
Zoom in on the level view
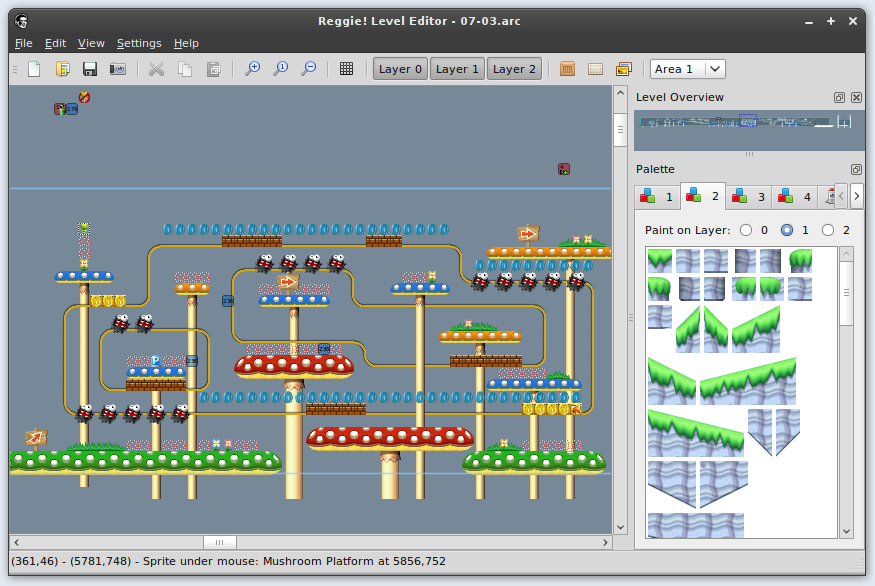coord(253,69)
